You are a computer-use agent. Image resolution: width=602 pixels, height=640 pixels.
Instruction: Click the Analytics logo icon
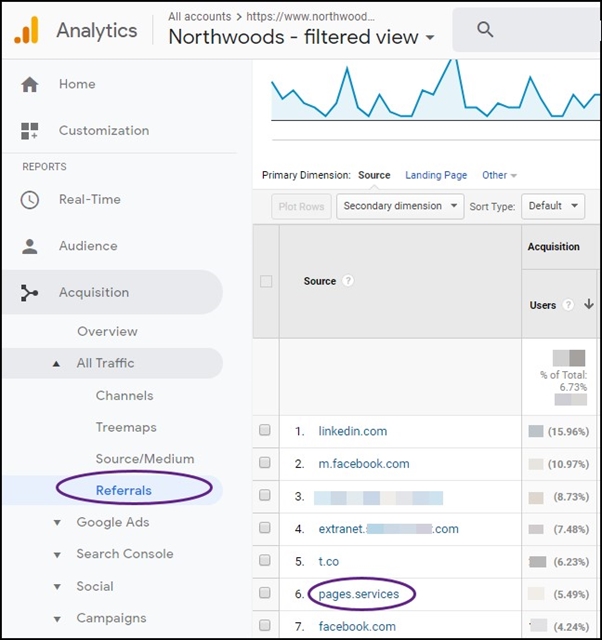(27, 30)
